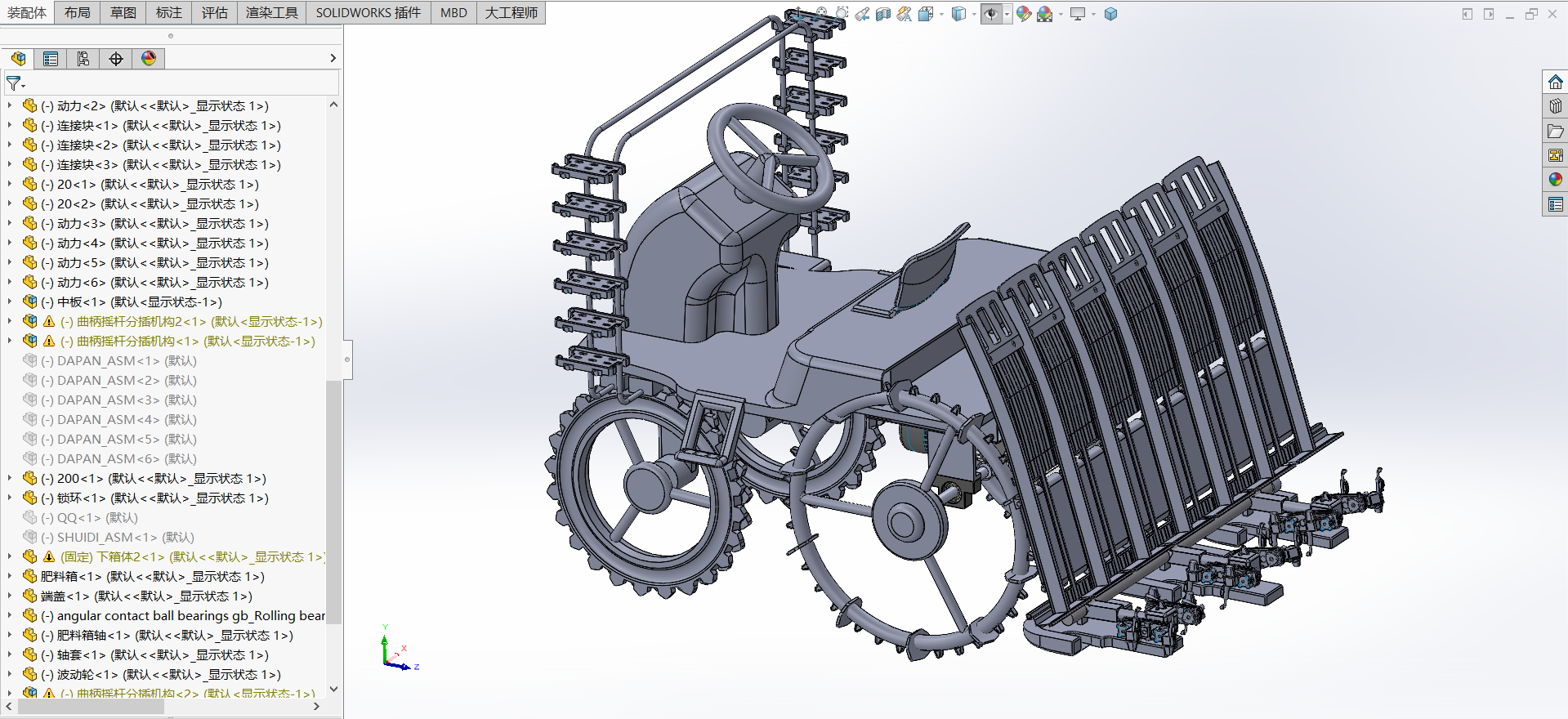Image resolution: width=1568 pixels, height=719 pixels.
Task: Click the tree scrollbar up arrow
Action: click(x=333, y=105)
